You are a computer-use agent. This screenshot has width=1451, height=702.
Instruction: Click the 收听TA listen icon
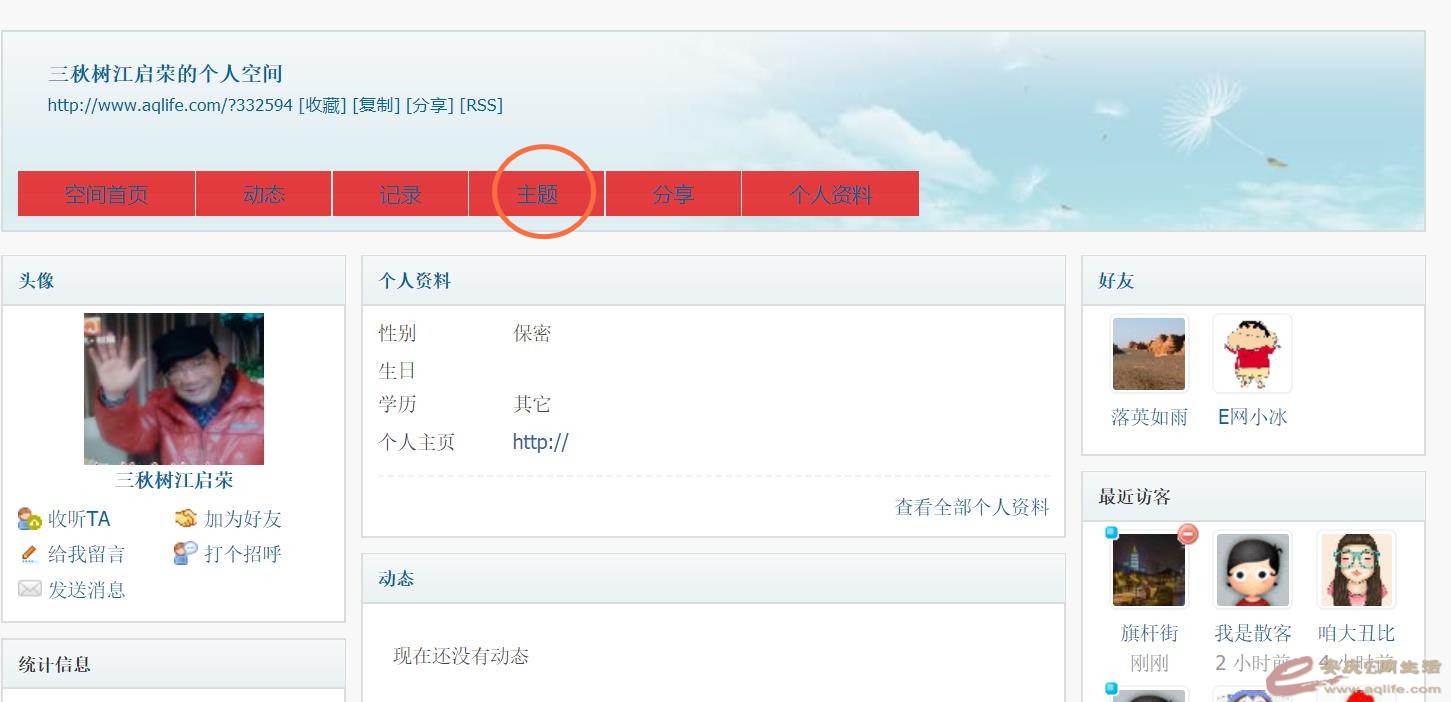30,519
